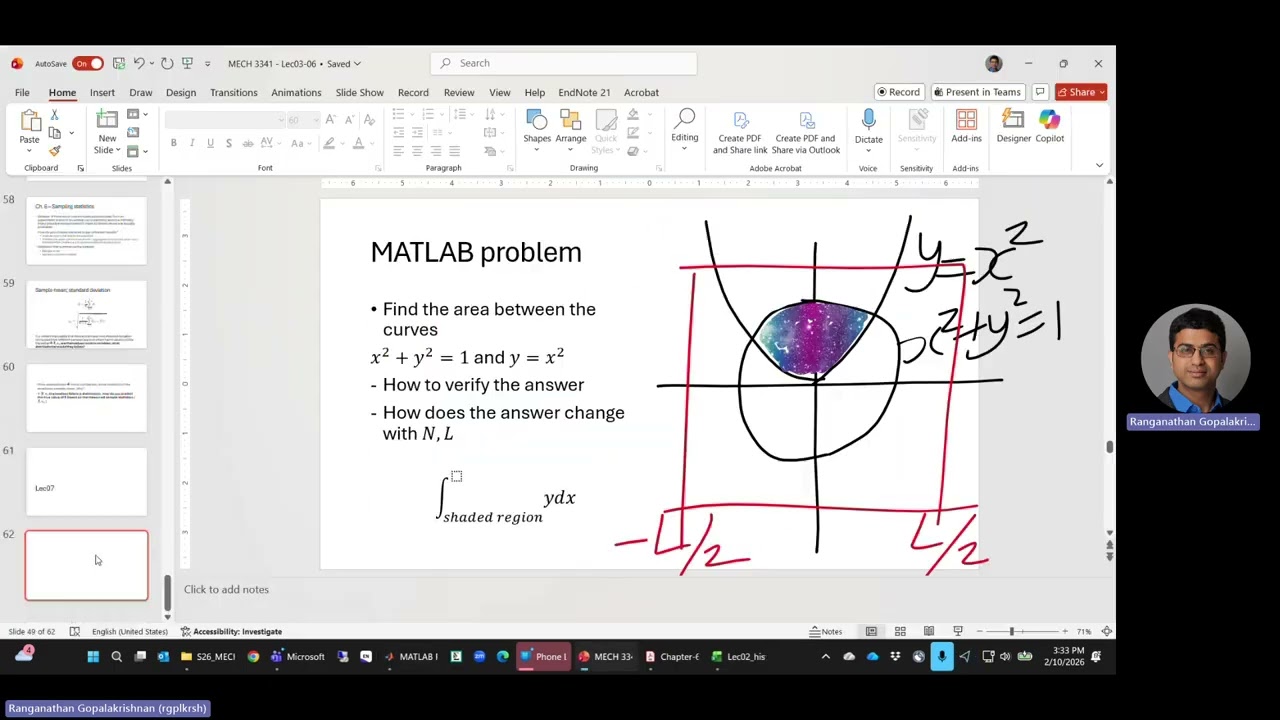Image resolution: width=1280 pixels, height=720 pixels.
Task: Switch to the Draw tab
Action: [140, 92]
